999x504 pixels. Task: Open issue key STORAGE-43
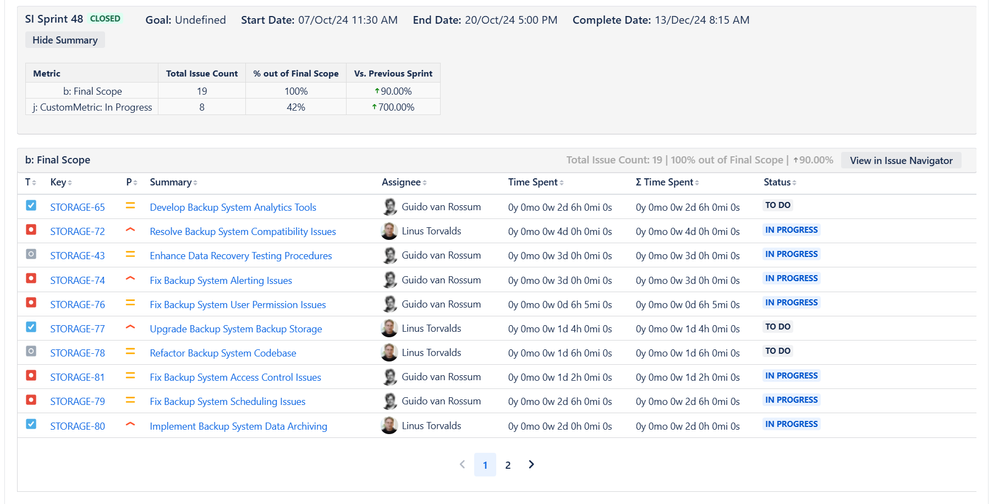tap(78, 256)
